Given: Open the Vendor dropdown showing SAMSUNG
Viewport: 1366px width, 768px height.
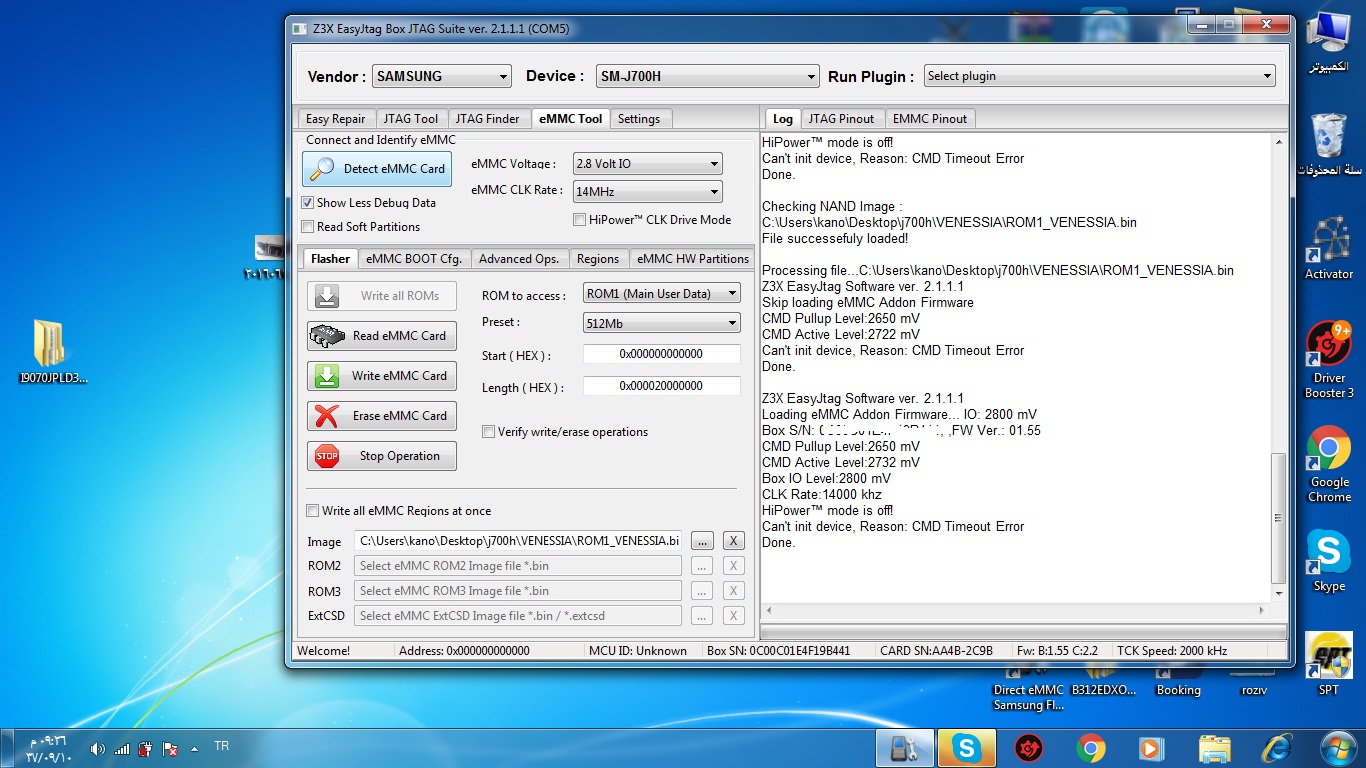Looking at the screenshot, I should point(442,76).
